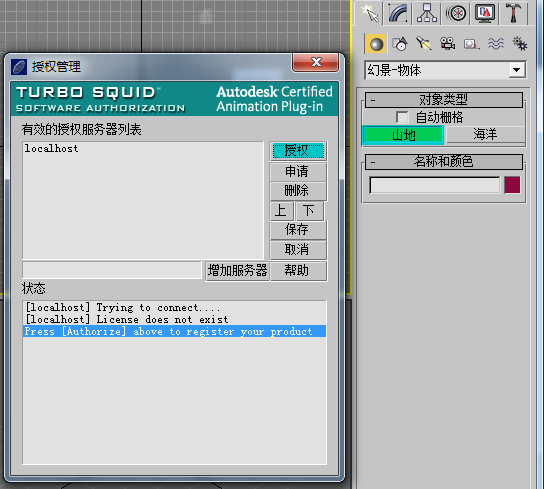Open the Hierarchy panel tab

point(427,13)
